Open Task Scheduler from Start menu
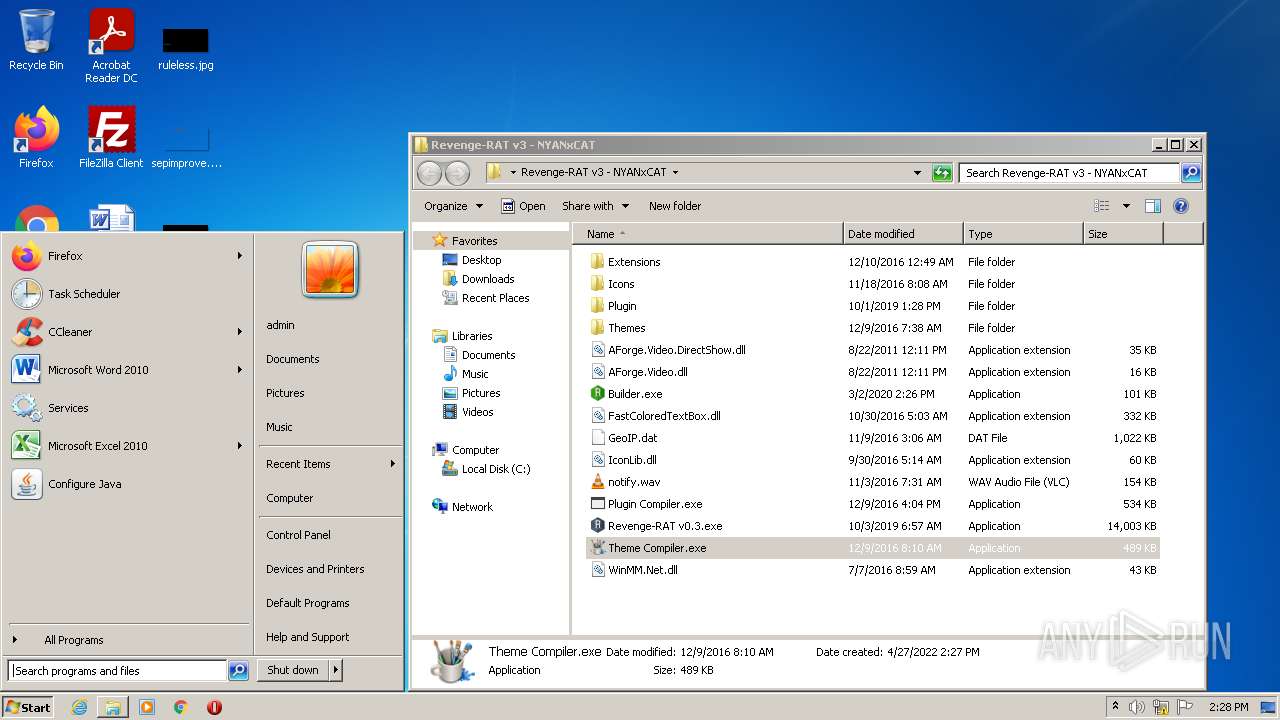The width and height of the screenshot is (1280, 720). 128,294
